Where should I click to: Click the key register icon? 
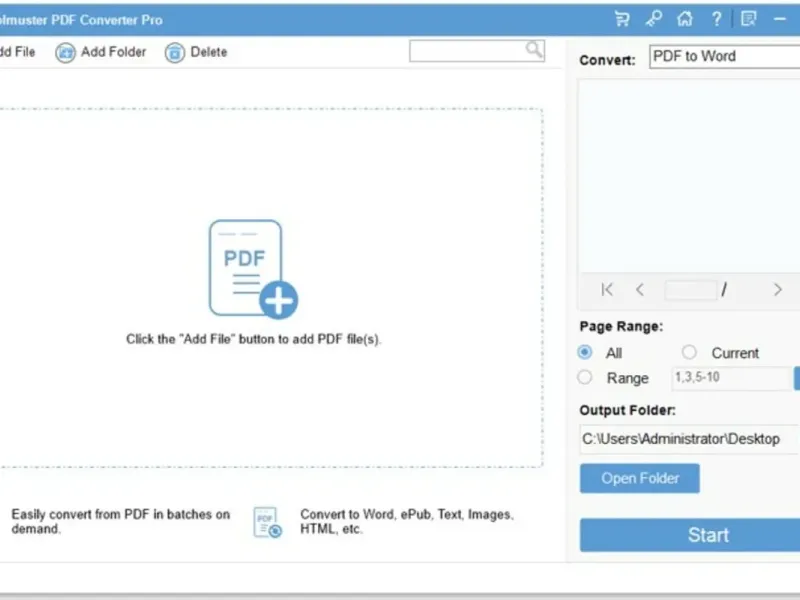654,19
